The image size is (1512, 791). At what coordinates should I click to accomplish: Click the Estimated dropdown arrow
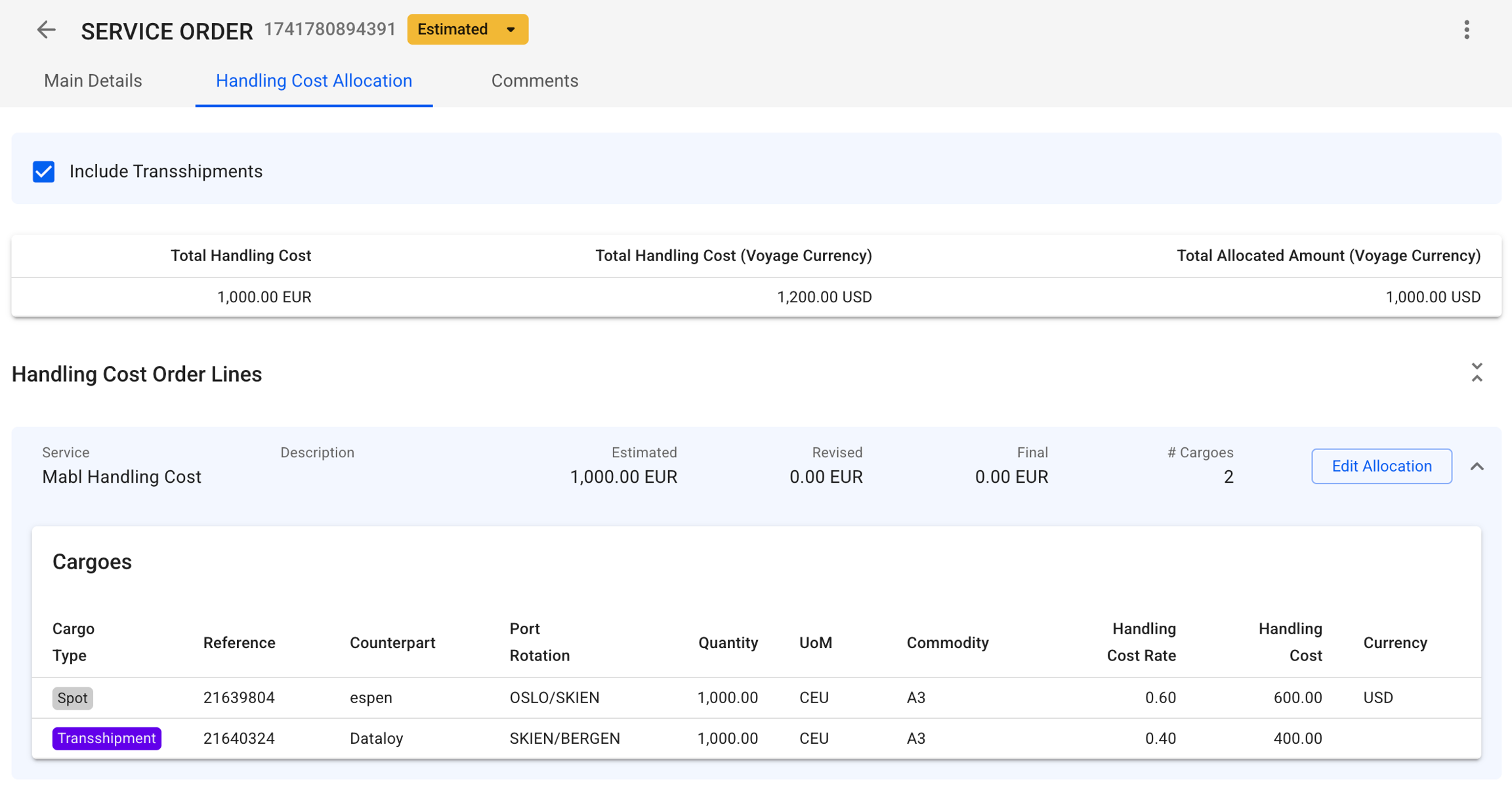(511, 30)
